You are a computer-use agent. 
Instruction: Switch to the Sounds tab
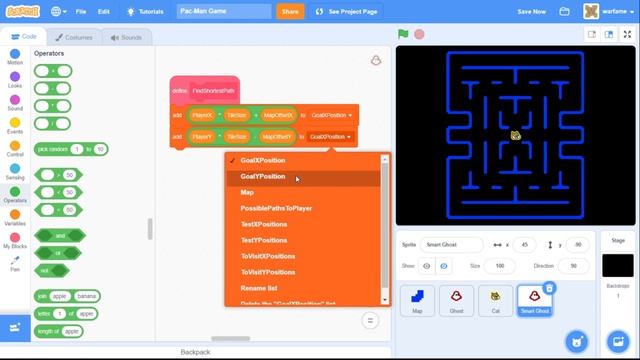(x=126, y=38)
